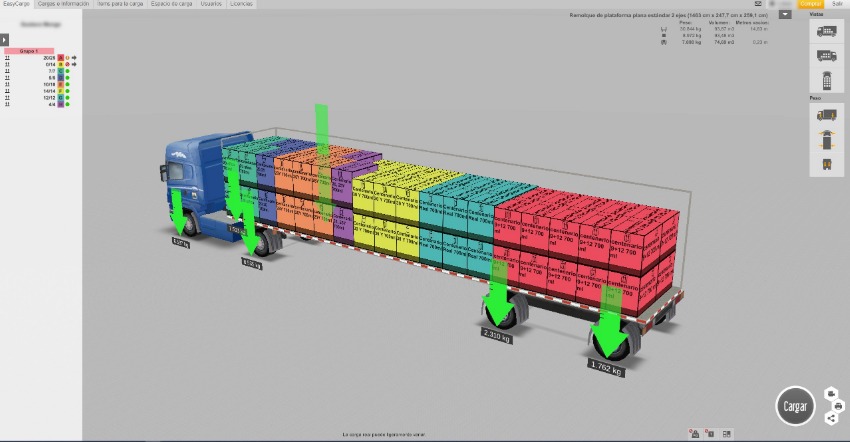Click the arrow next to item A
This screenshot has height=442, width=850.
pos(74,58)
